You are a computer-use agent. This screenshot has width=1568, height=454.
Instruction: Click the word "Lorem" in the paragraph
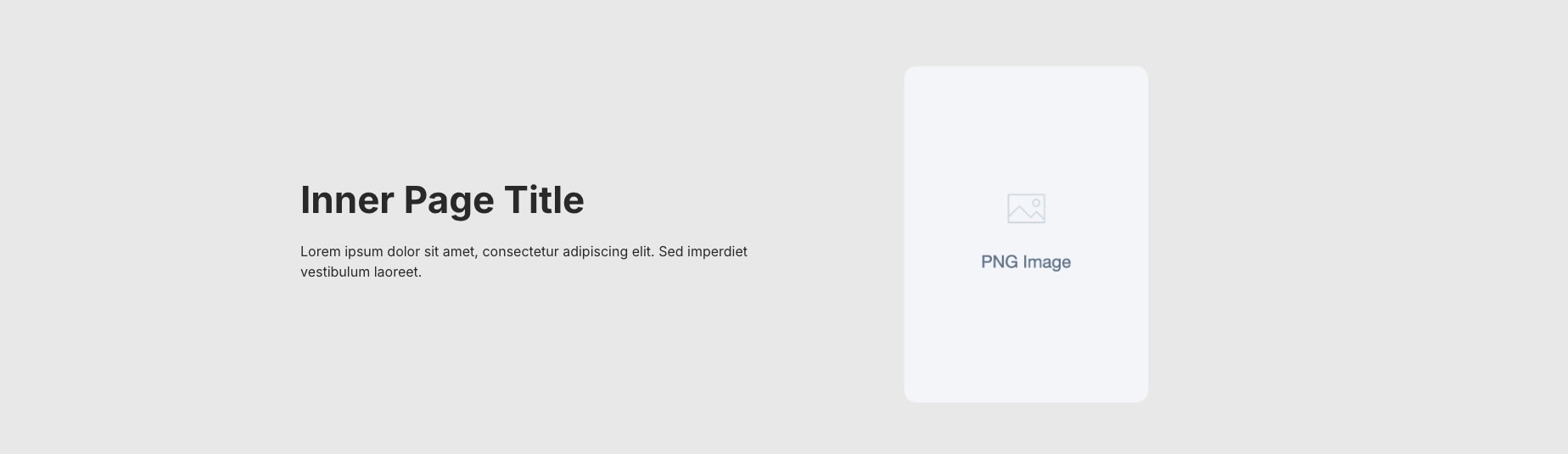coord(321,252)
